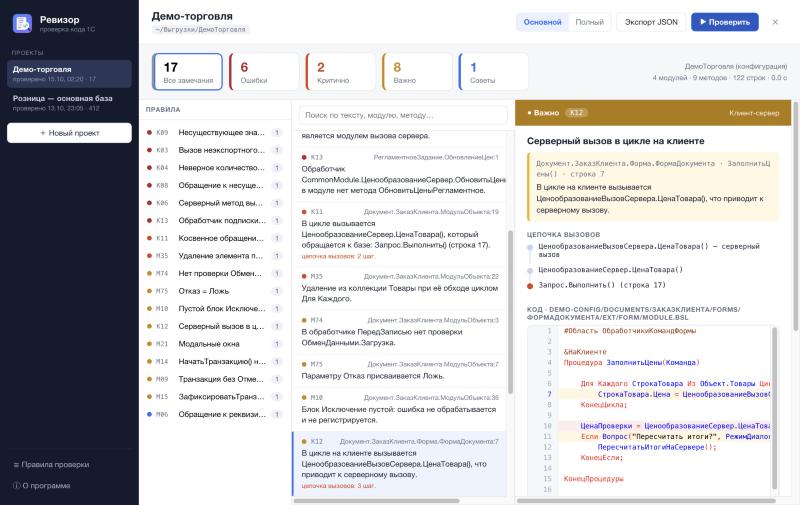Click the K12 badge in detail header

577,113
